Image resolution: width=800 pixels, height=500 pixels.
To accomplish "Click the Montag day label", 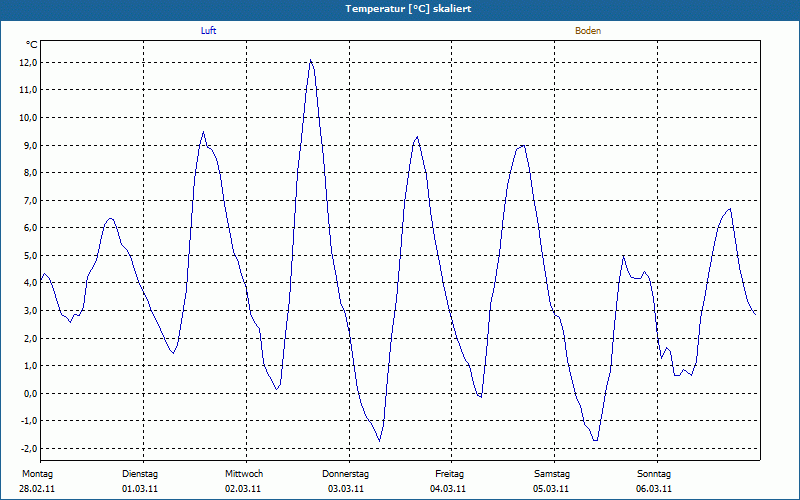I will coord(37,474).
